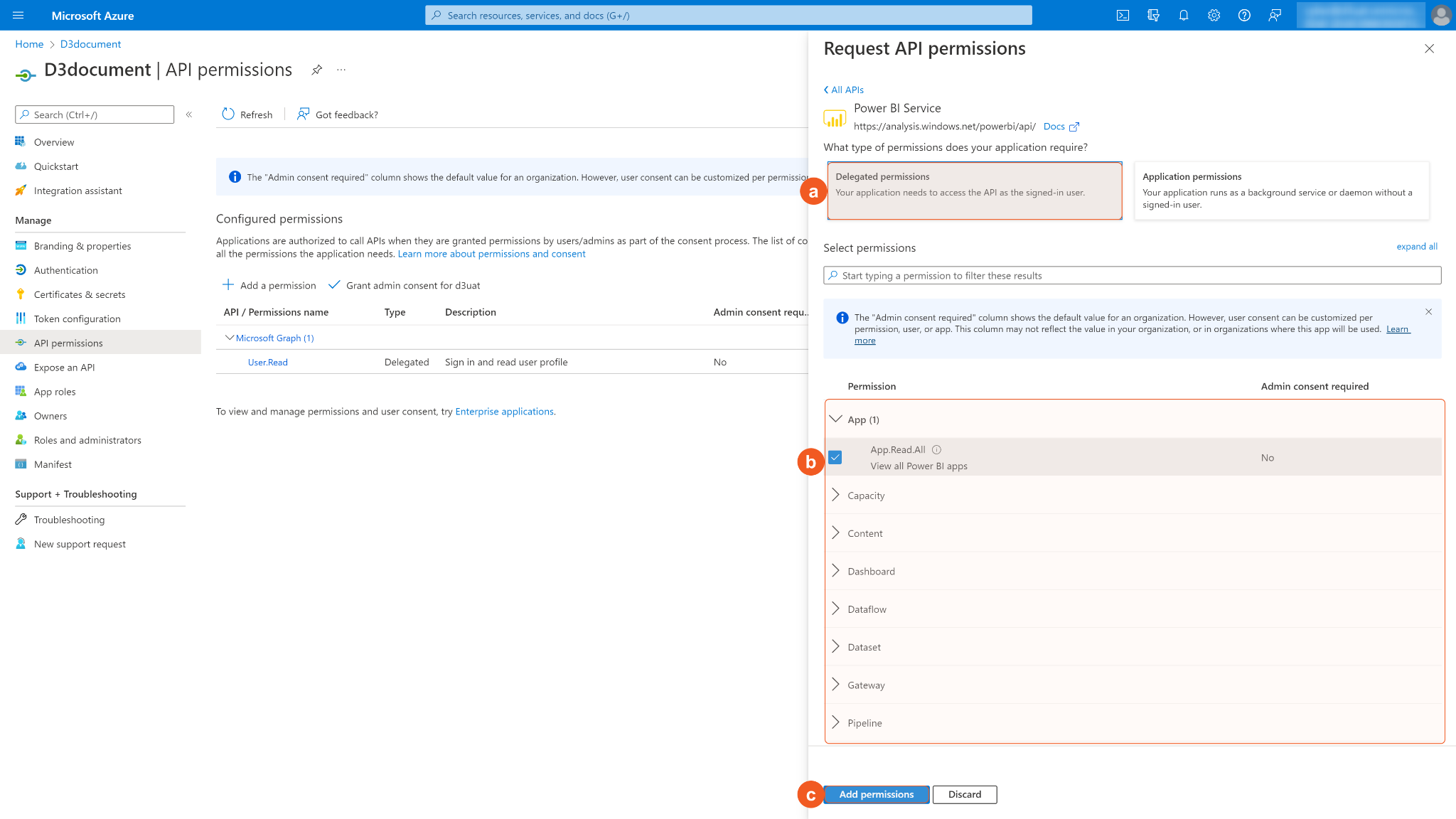
Task: Open the hamburger portal menu
Action: pos(18,15)
